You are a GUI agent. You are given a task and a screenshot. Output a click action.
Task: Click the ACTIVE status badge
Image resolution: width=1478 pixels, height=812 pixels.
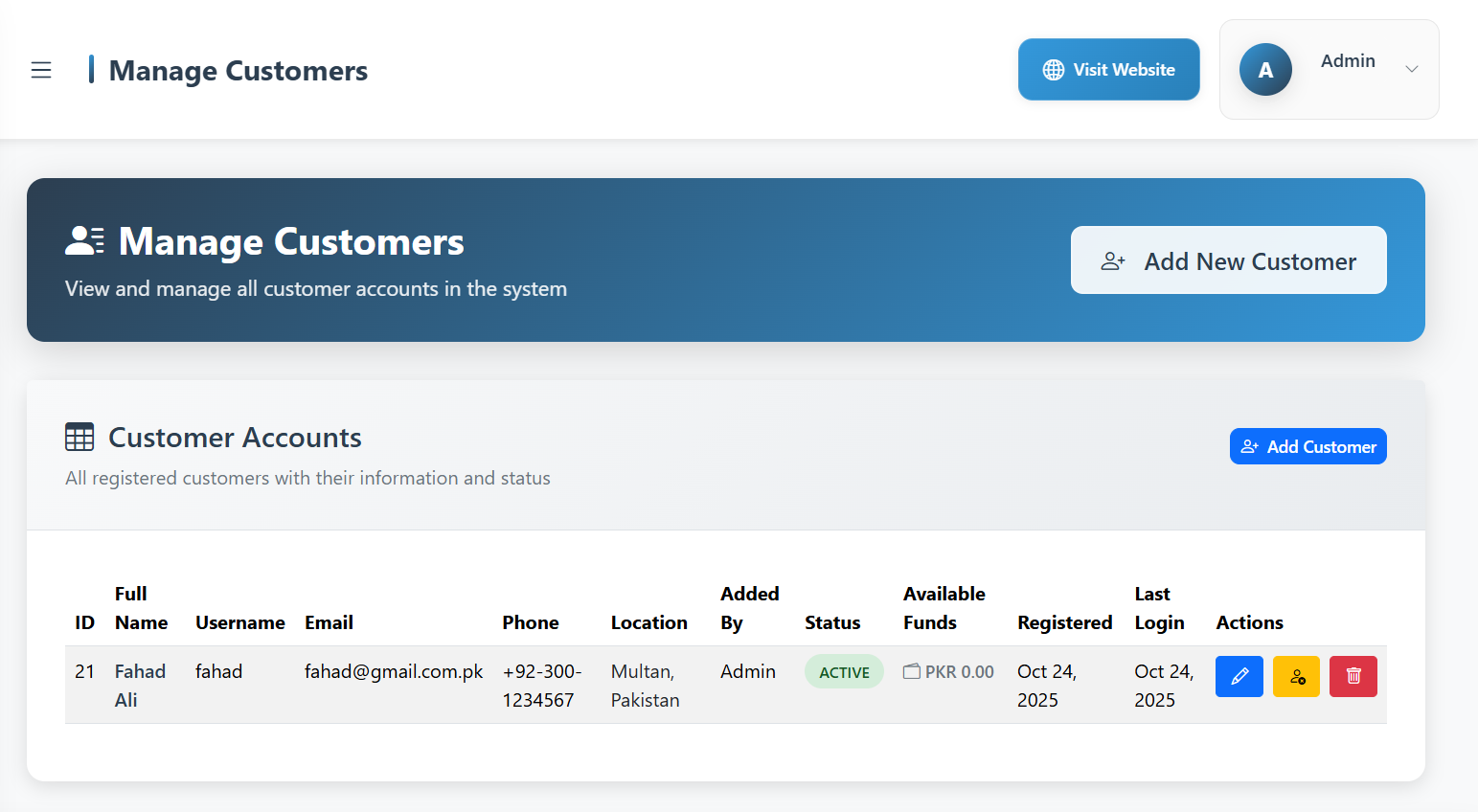843,672
